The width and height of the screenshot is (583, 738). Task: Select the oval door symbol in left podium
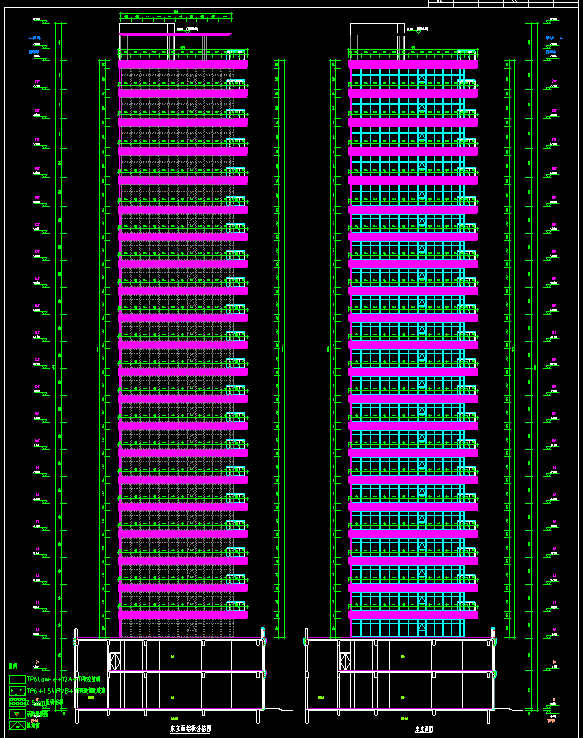pyautogui.click(x=115, y=661)
